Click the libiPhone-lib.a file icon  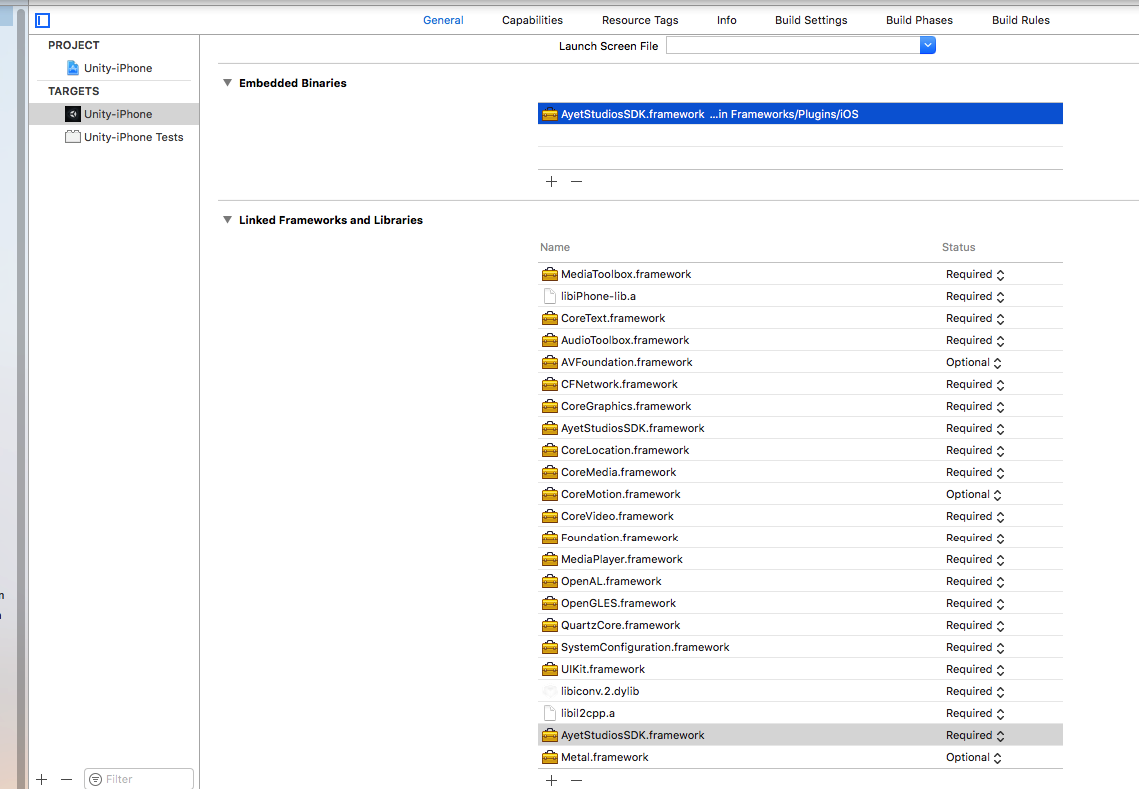[550, 296]
